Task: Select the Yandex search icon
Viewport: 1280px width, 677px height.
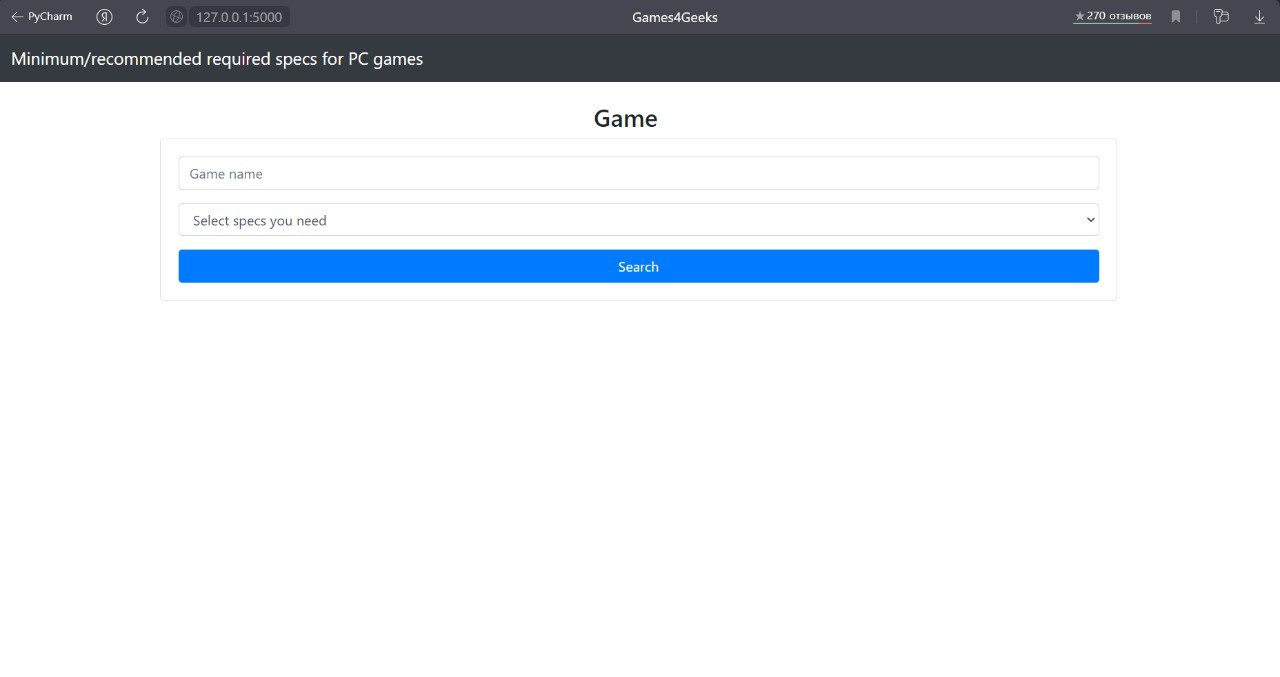Action: [x=104, y=16]
